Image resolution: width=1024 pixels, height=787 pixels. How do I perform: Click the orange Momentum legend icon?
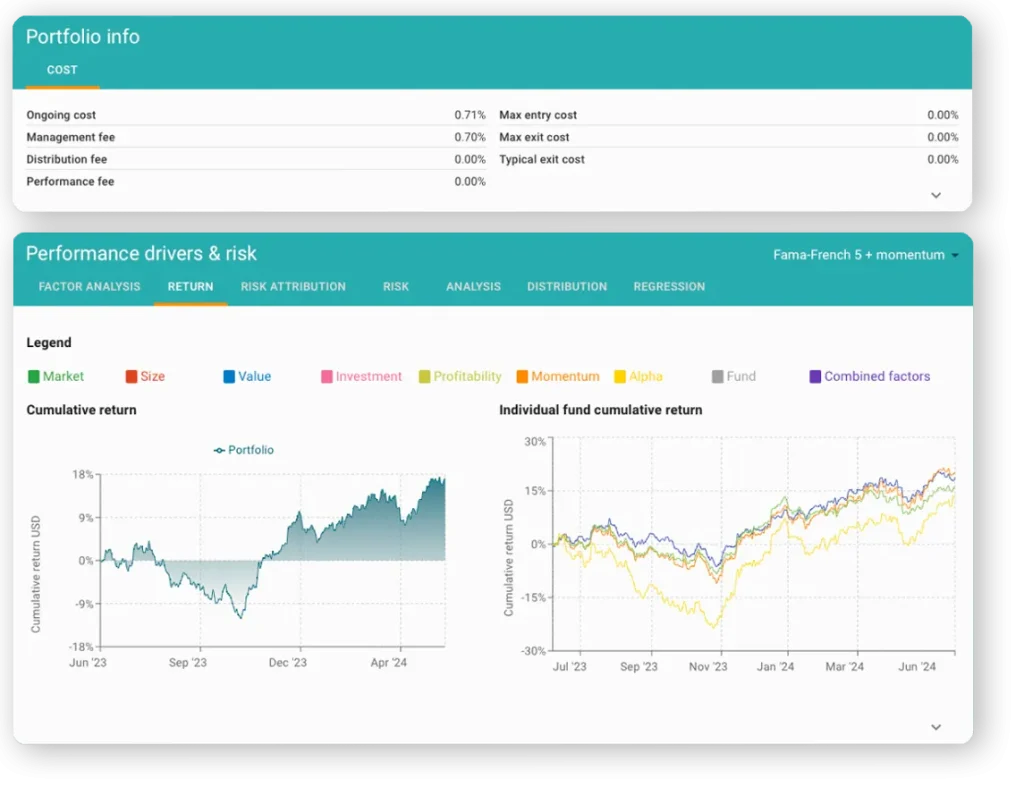coord(522,377)
